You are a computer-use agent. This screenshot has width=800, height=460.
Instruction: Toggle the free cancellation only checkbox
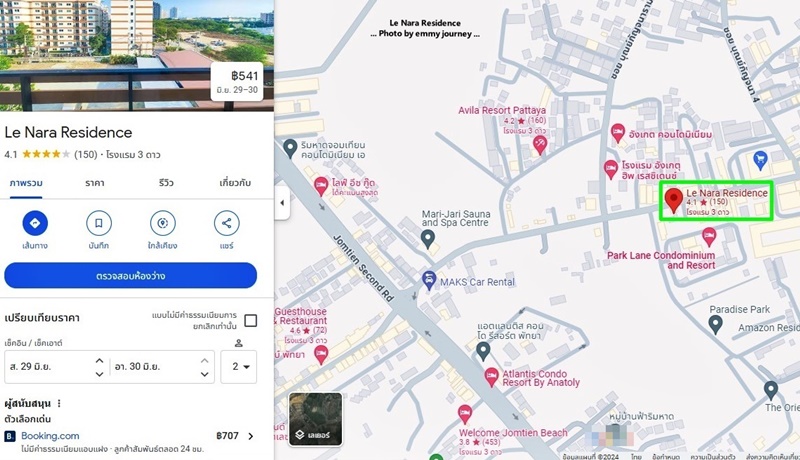[251, 321]
